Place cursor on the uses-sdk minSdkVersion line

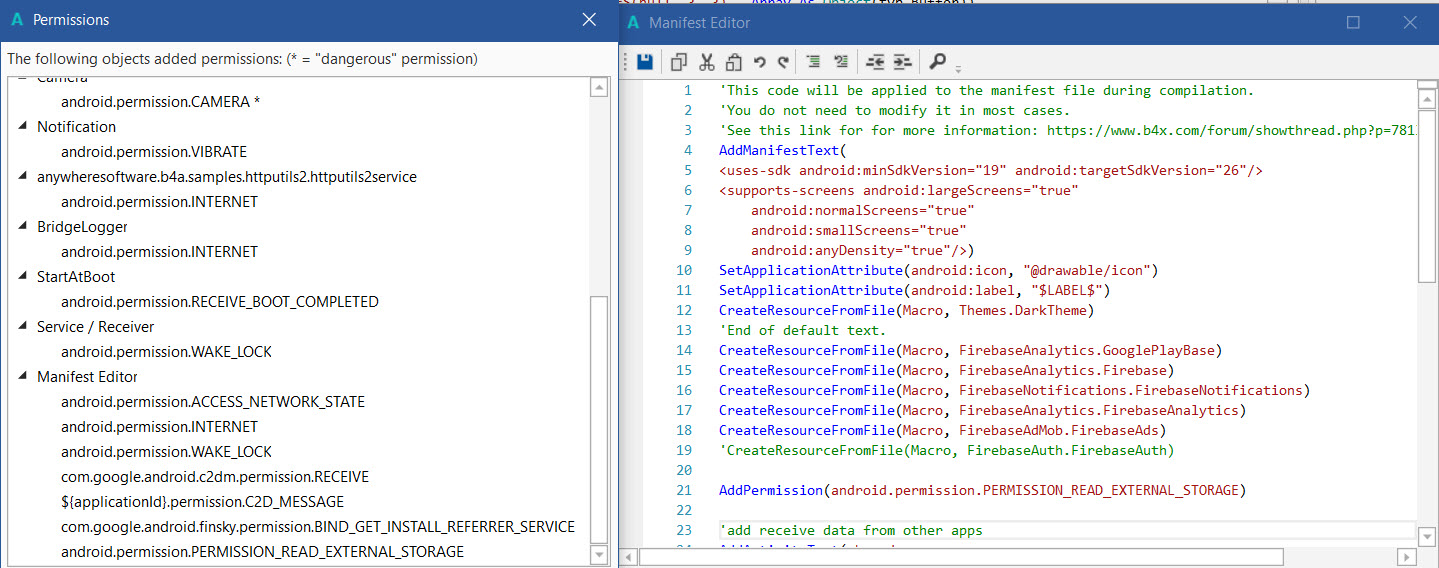click(990, 170)
